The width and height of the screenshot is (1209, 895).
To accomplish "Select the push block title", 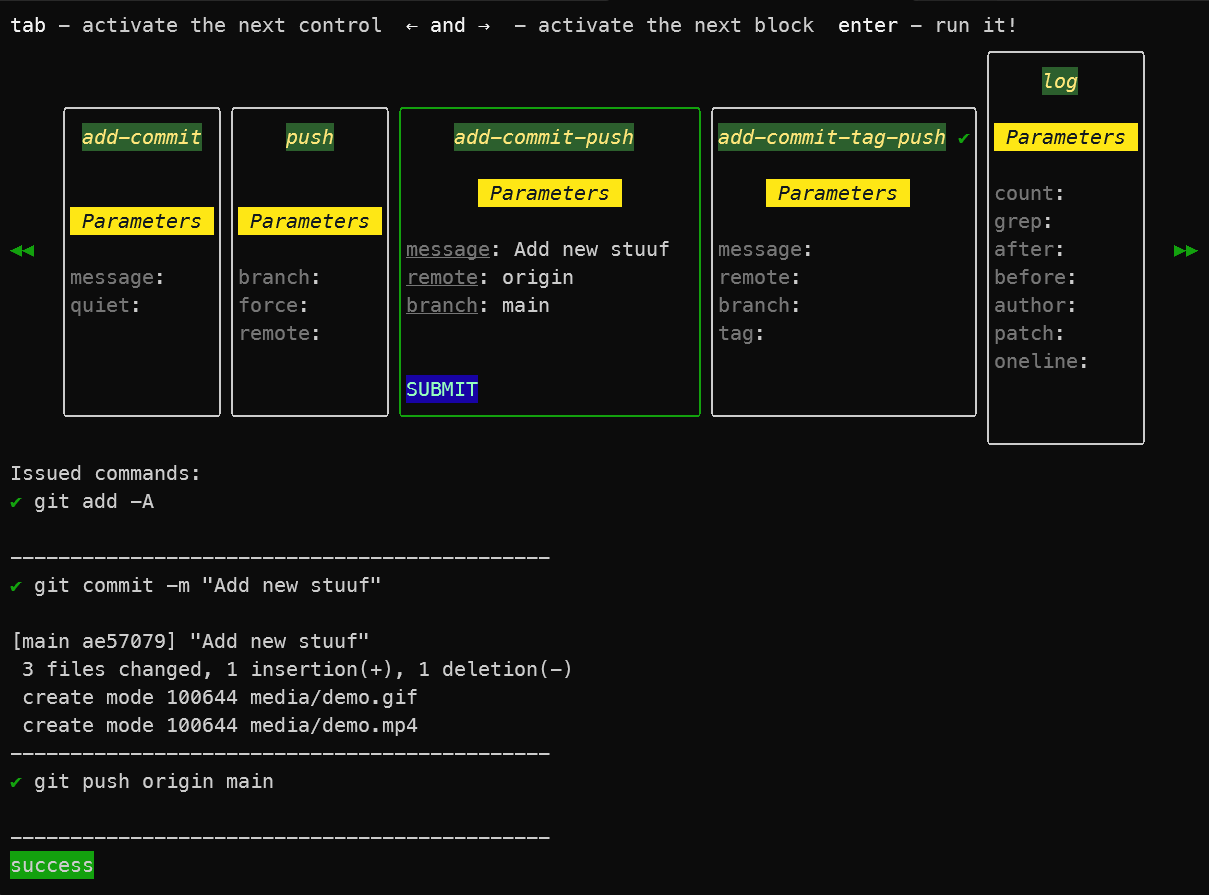I will [x=310, y=137].
